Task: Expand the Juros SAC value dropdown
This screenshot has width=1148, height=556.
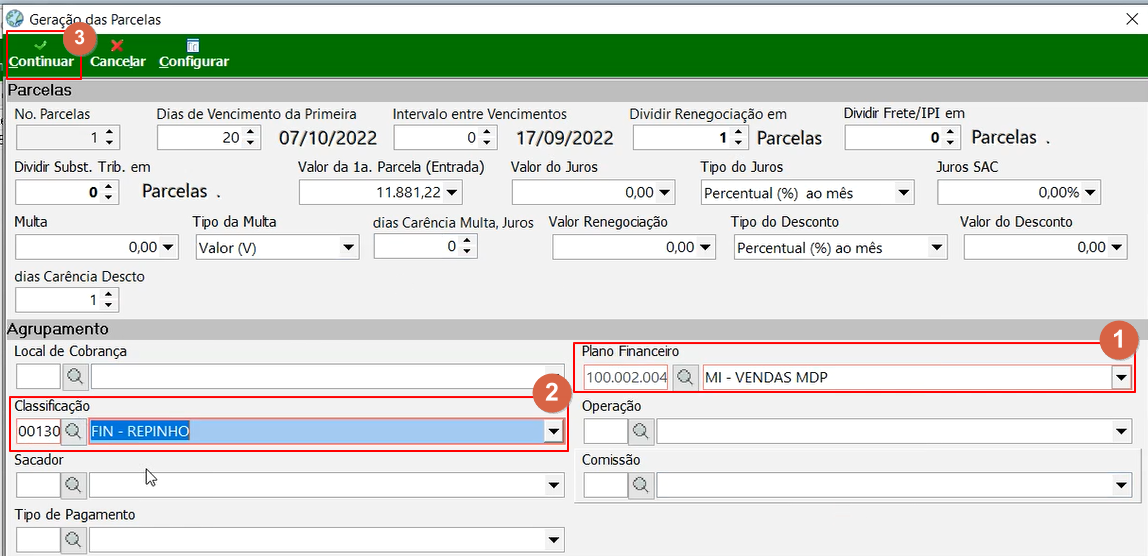Action: pyautogui.click(x=1090, y=193)
